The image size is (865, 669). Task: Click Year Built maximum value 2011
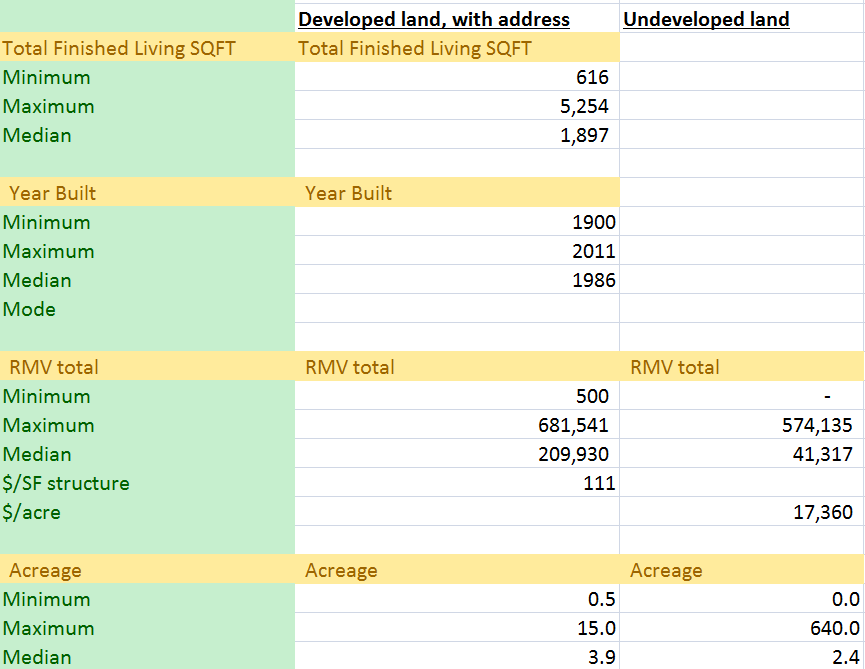pos(593,251)
